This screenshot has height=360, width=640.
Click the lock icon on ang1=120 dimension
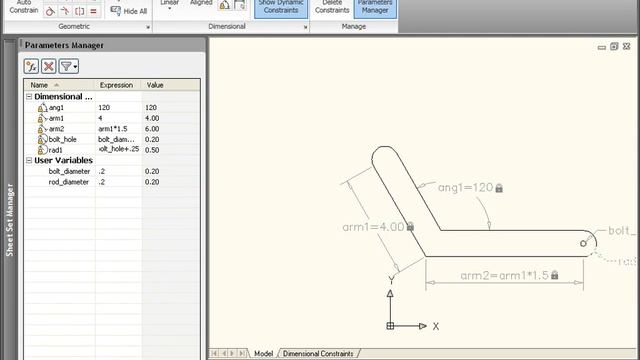tap(499, 188)
